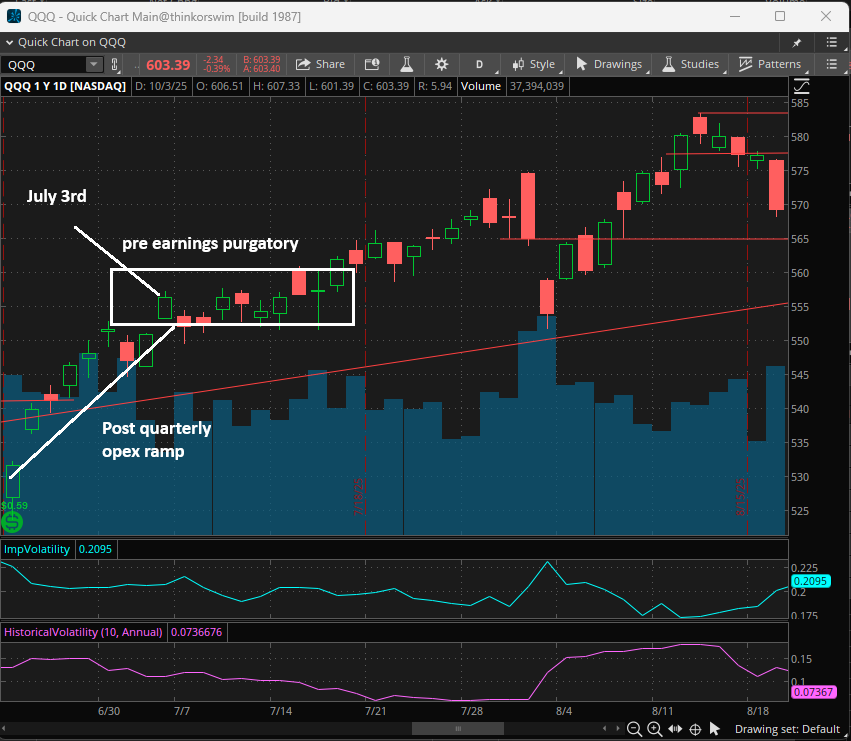Viewport: 851px width, 741px height.
Task: Open chart settings gear icon
Action: (x=442, y=65)
